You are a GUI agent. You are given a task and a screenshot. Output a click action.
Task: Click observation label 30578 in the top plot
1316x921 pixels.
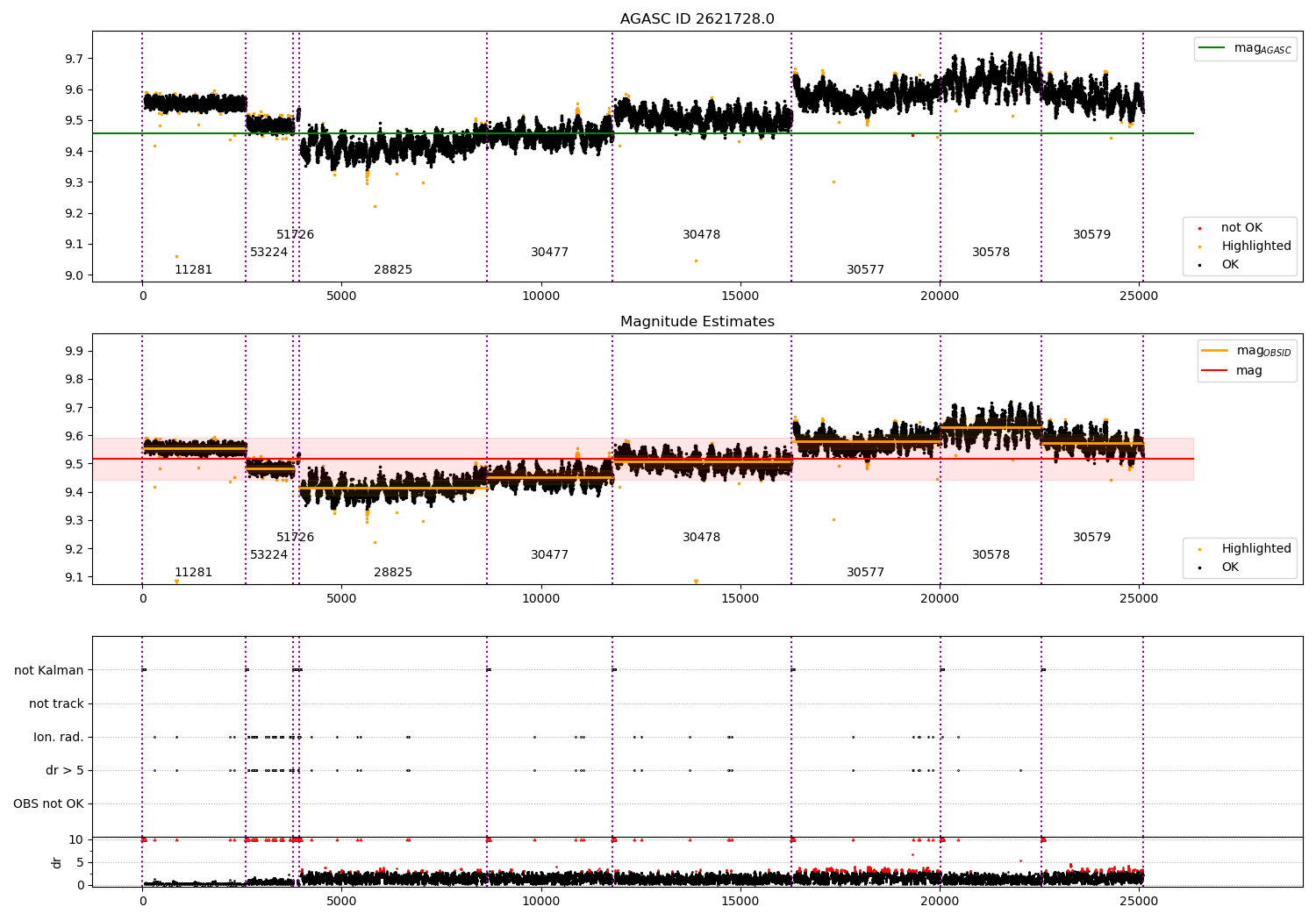point(991,253)
